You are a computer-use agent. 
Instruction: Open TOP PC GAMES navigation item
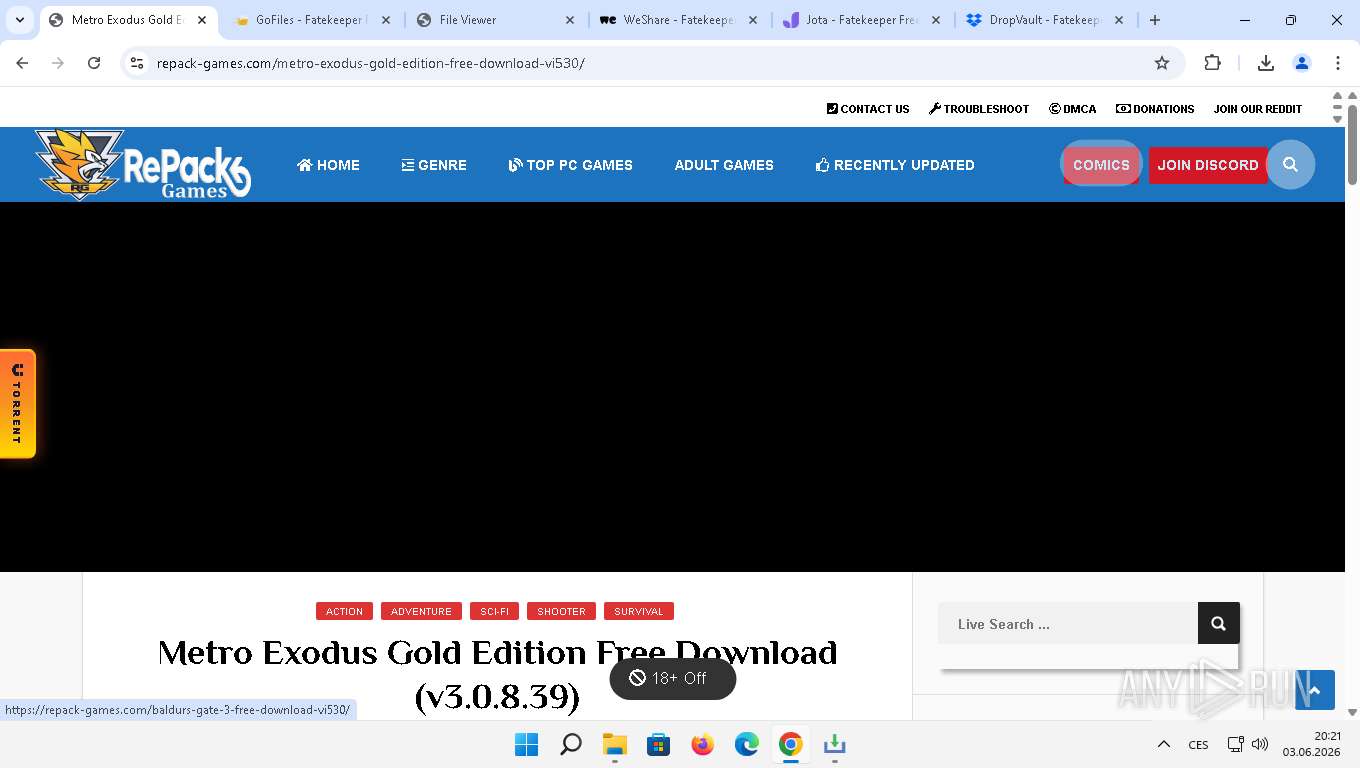pyautogui.click(x=570, y=165)
